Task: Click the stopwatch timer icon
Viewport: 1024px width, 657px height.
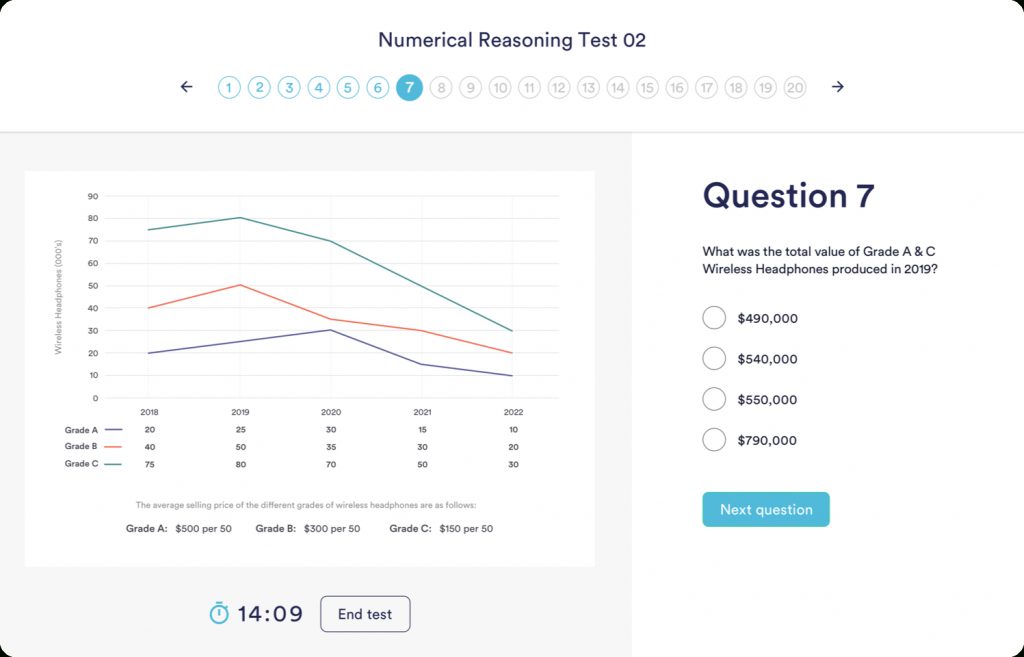Action: [x=219, y=613]
